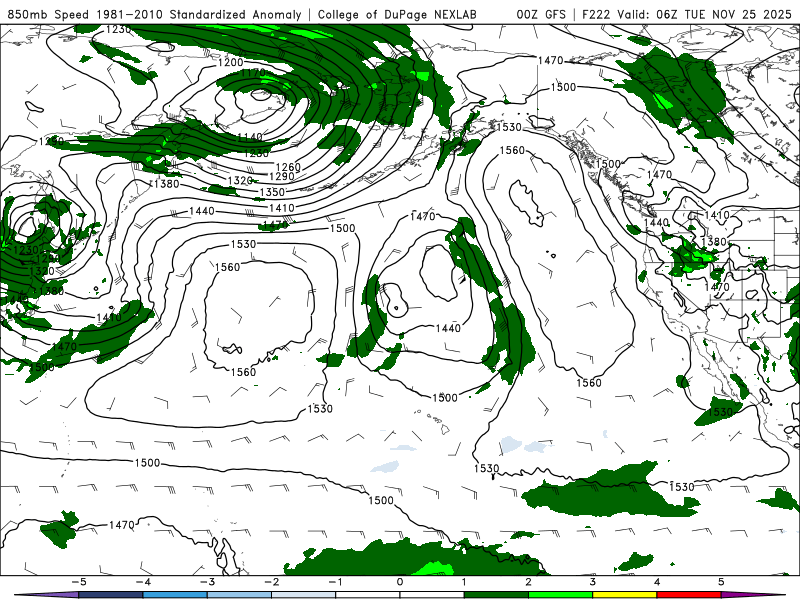The height and width of the screenshot is (600, 800).
Task: Click the navy -5 to -4 colorbar segment
Action: pos(111,595)
